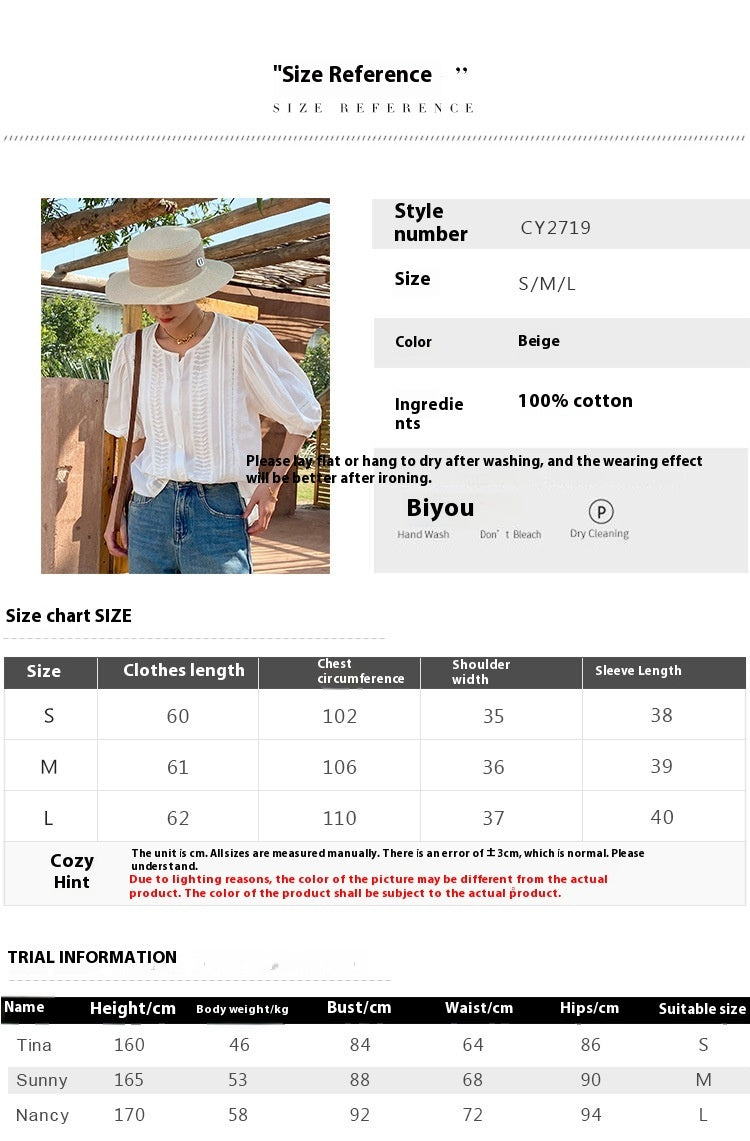Click the Hand Wash care label
This screenshot has width=750, height=1141.
[x=423, y=535]
